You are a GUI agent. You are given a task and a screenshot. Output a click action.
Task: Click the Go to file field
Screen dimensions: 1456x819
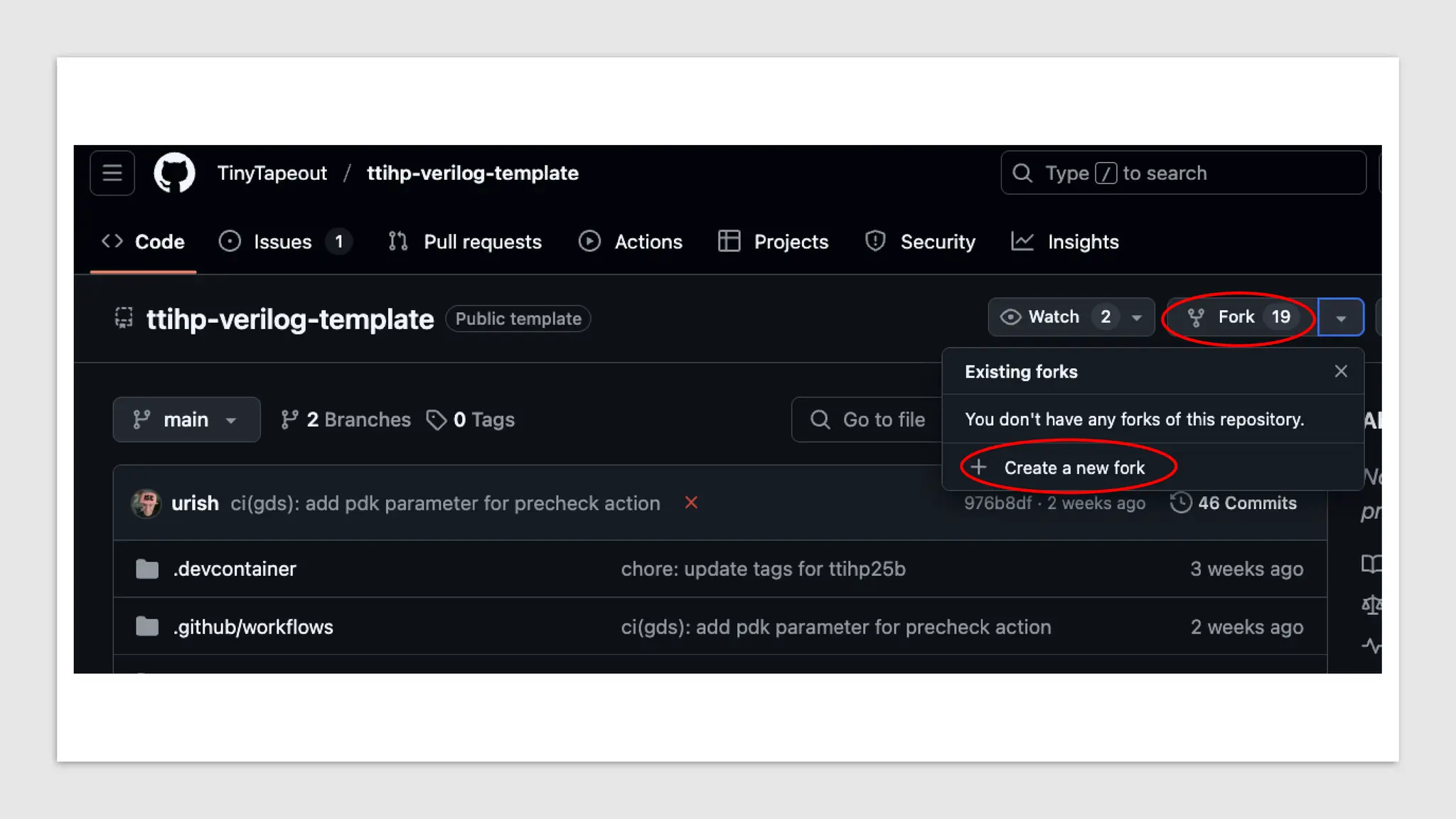[x=883, y=419]
